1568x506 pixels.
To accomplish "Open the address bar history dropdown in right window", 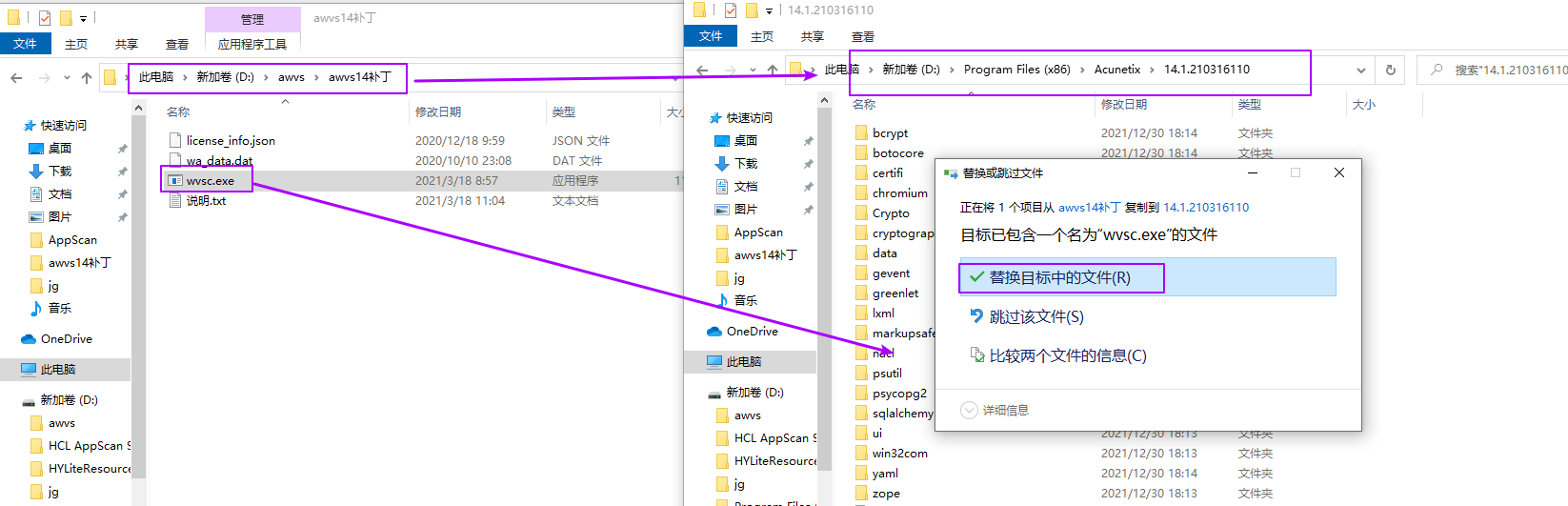I will (x=1360, y=70).
